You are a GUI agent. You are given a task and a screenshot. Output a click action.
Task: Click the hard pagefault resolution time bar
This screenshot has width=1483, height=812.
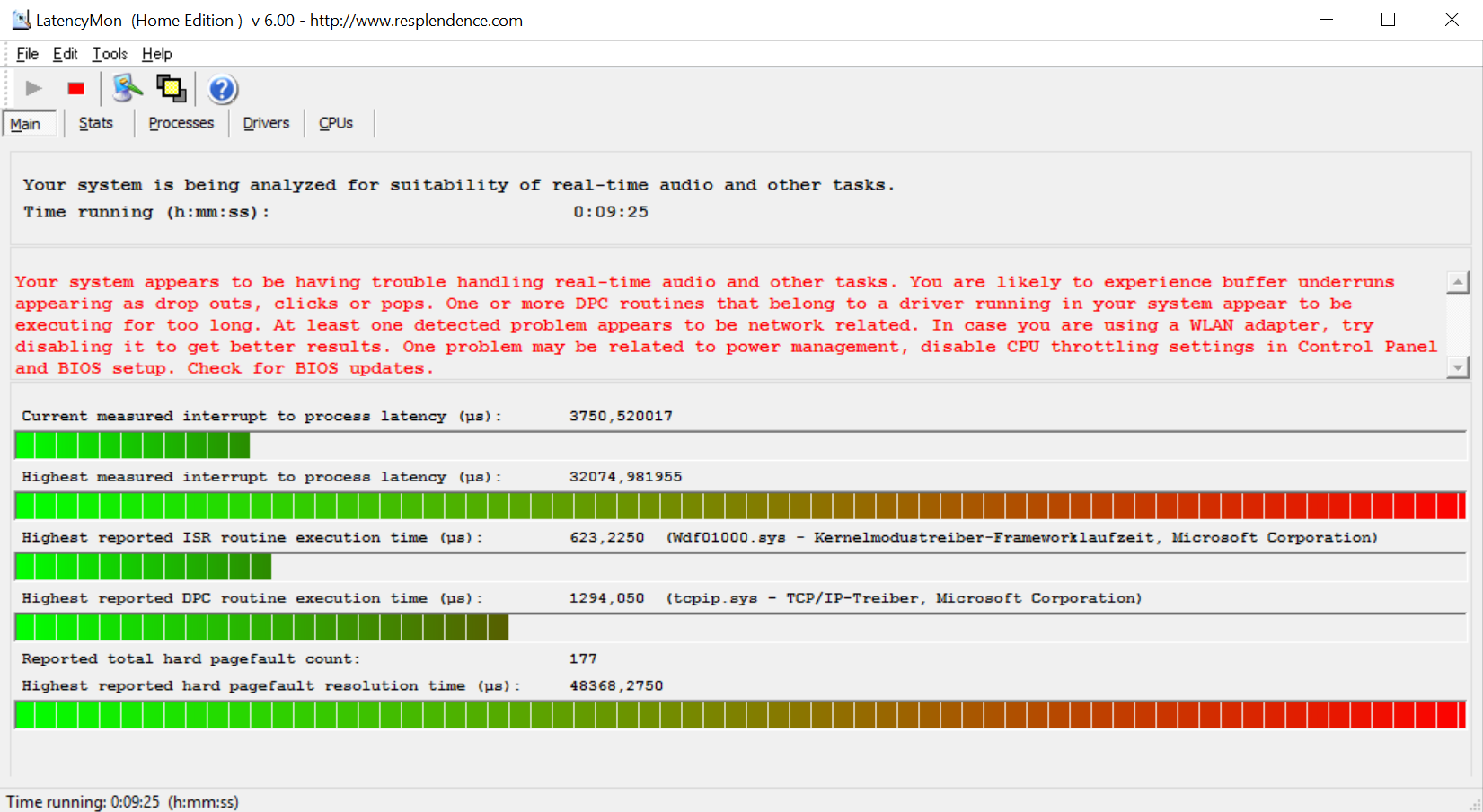(740, 715)
